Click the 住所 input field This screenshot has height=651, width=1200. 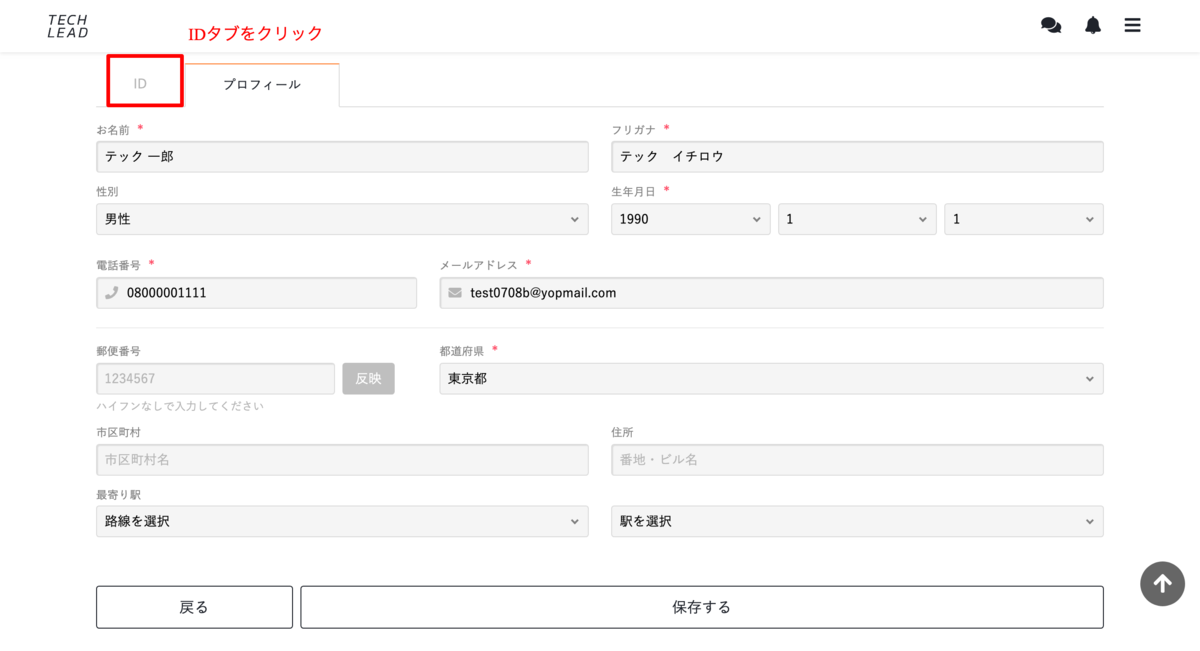tap(857, 460)
